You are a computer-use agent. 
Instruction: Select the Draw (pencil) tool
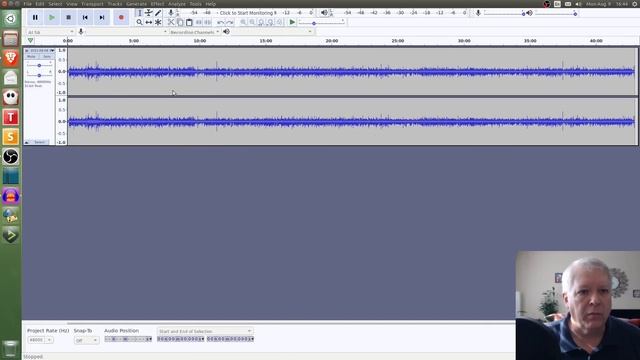tap(158, 13)
